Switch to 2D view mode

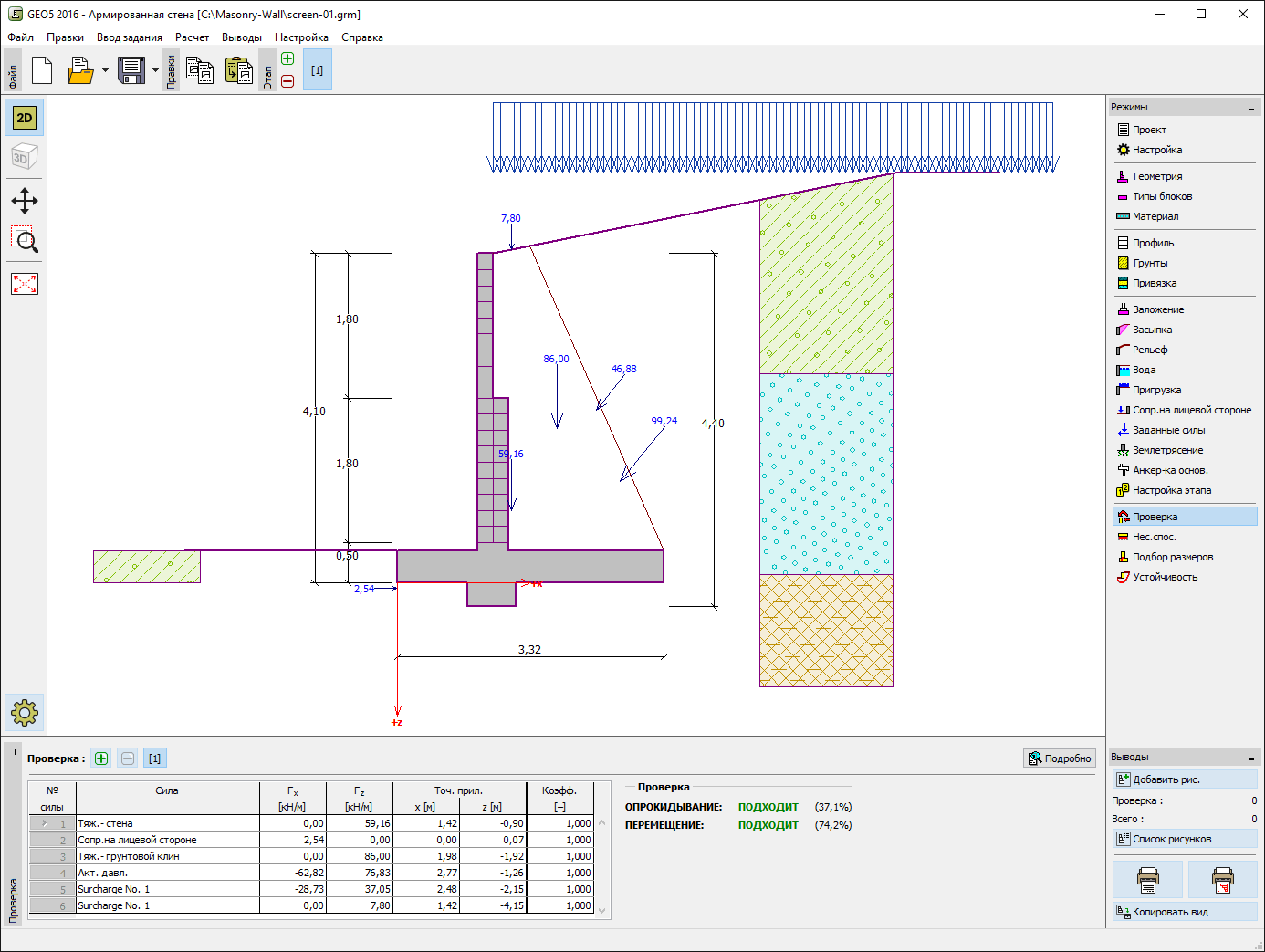(x=25, y=118)
